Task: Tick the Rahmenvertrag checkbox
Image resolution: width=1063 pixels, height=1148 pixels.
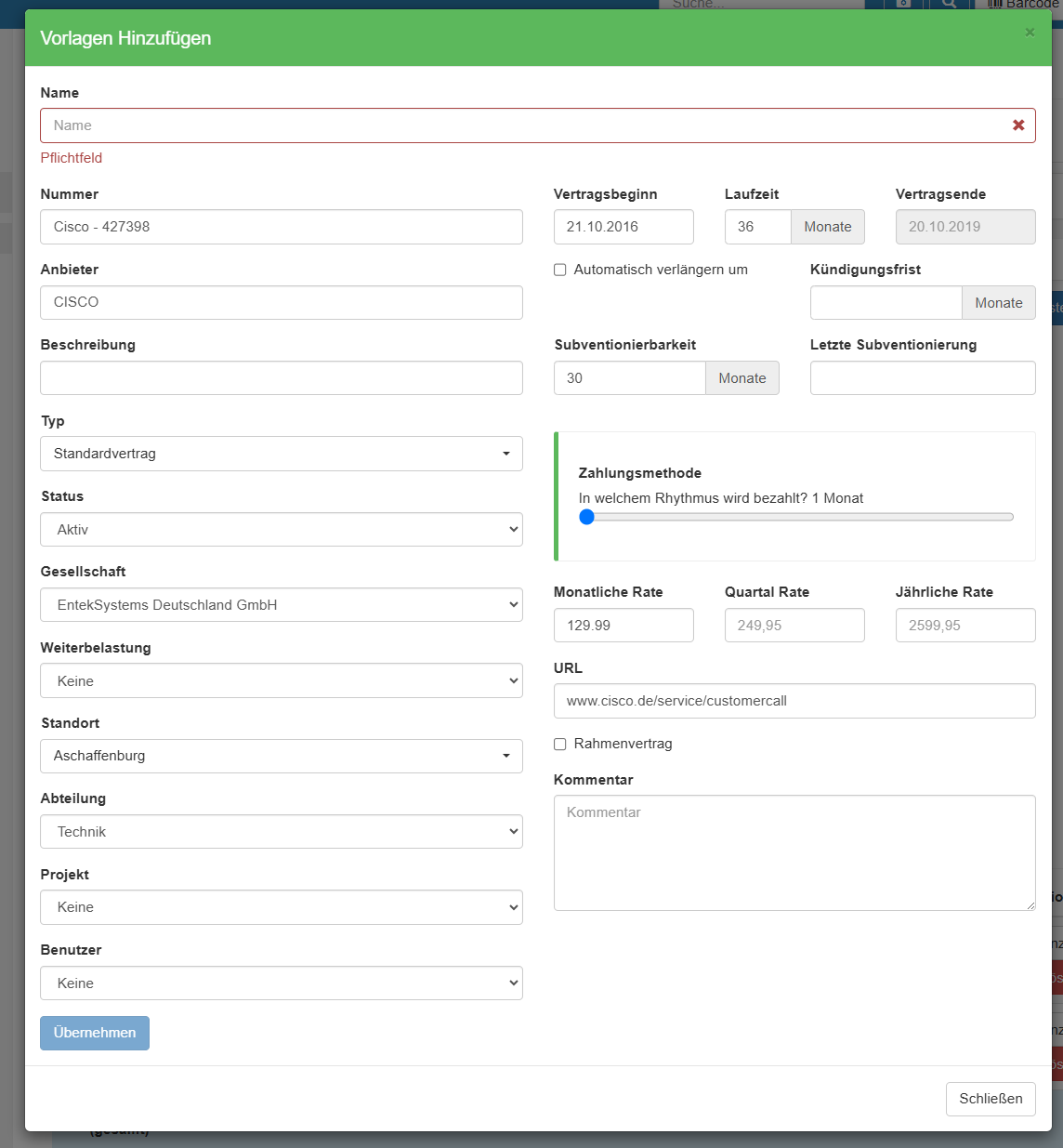Action: tap(560, 744)
